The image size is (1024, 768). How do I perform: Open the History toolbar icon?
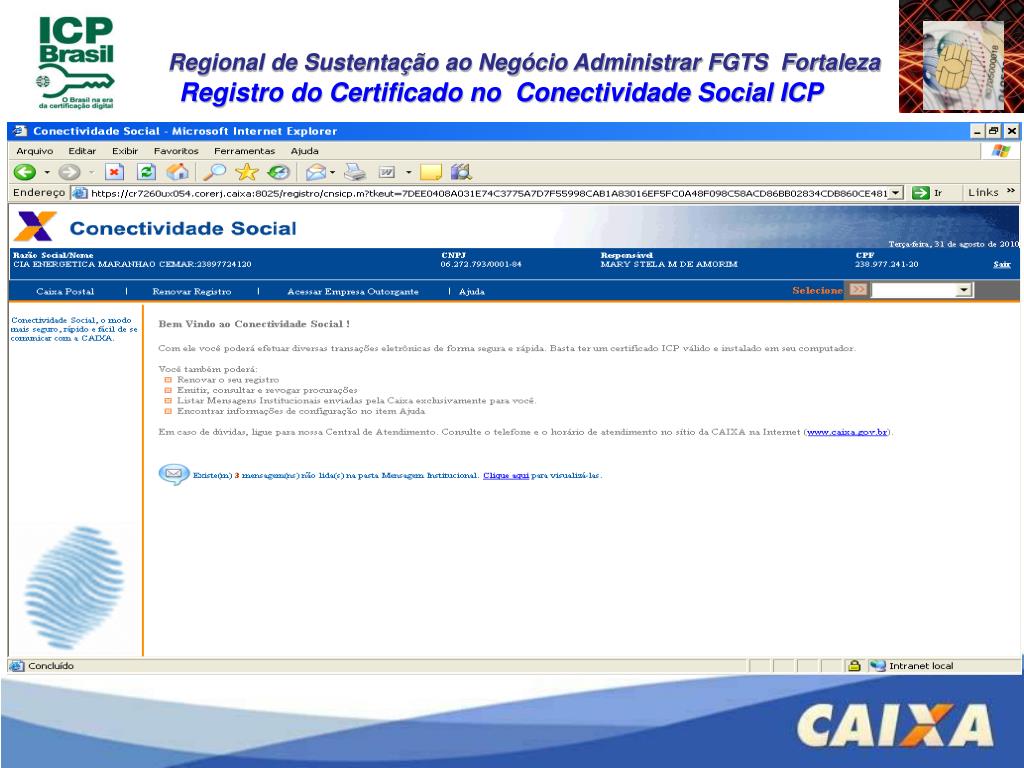pyautogui.click(x=279, y=172)
